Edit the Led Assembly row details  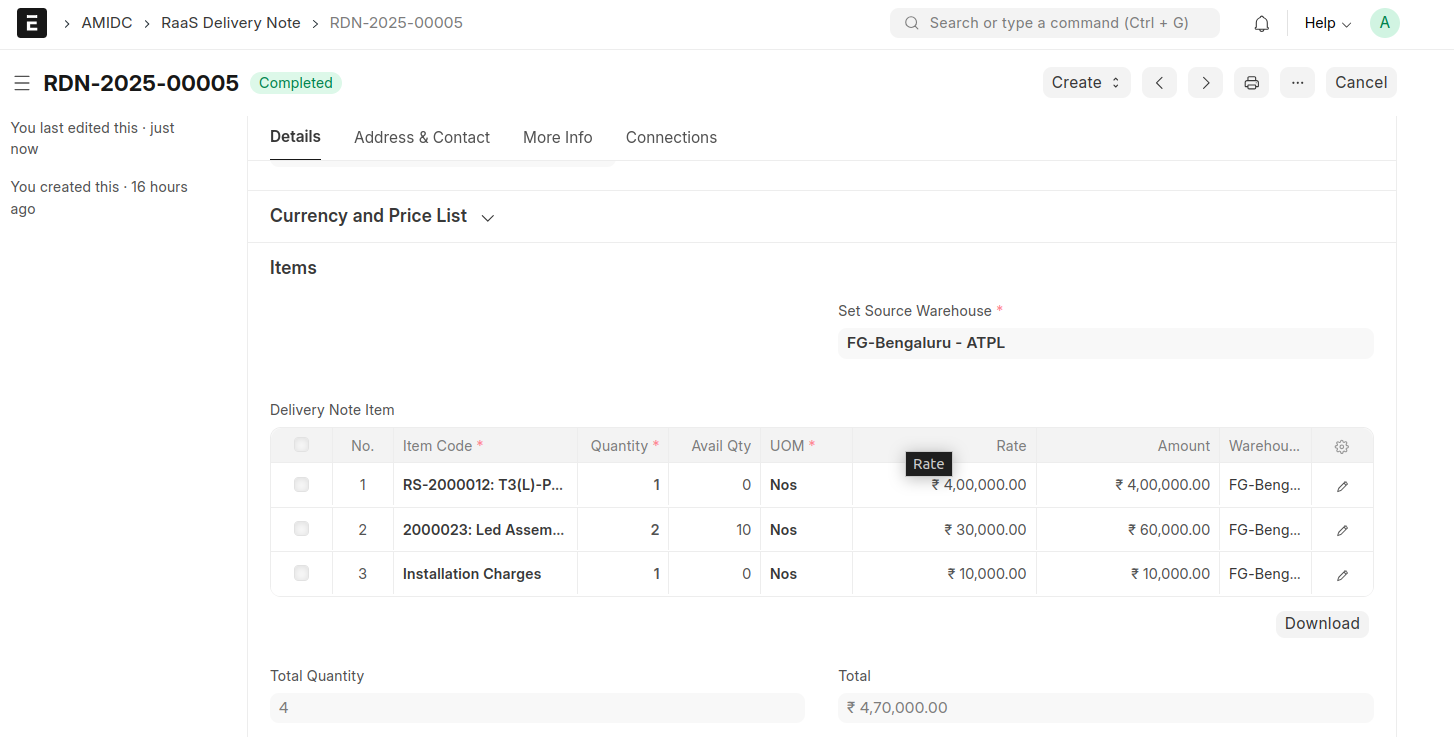tap(1341, 529)
